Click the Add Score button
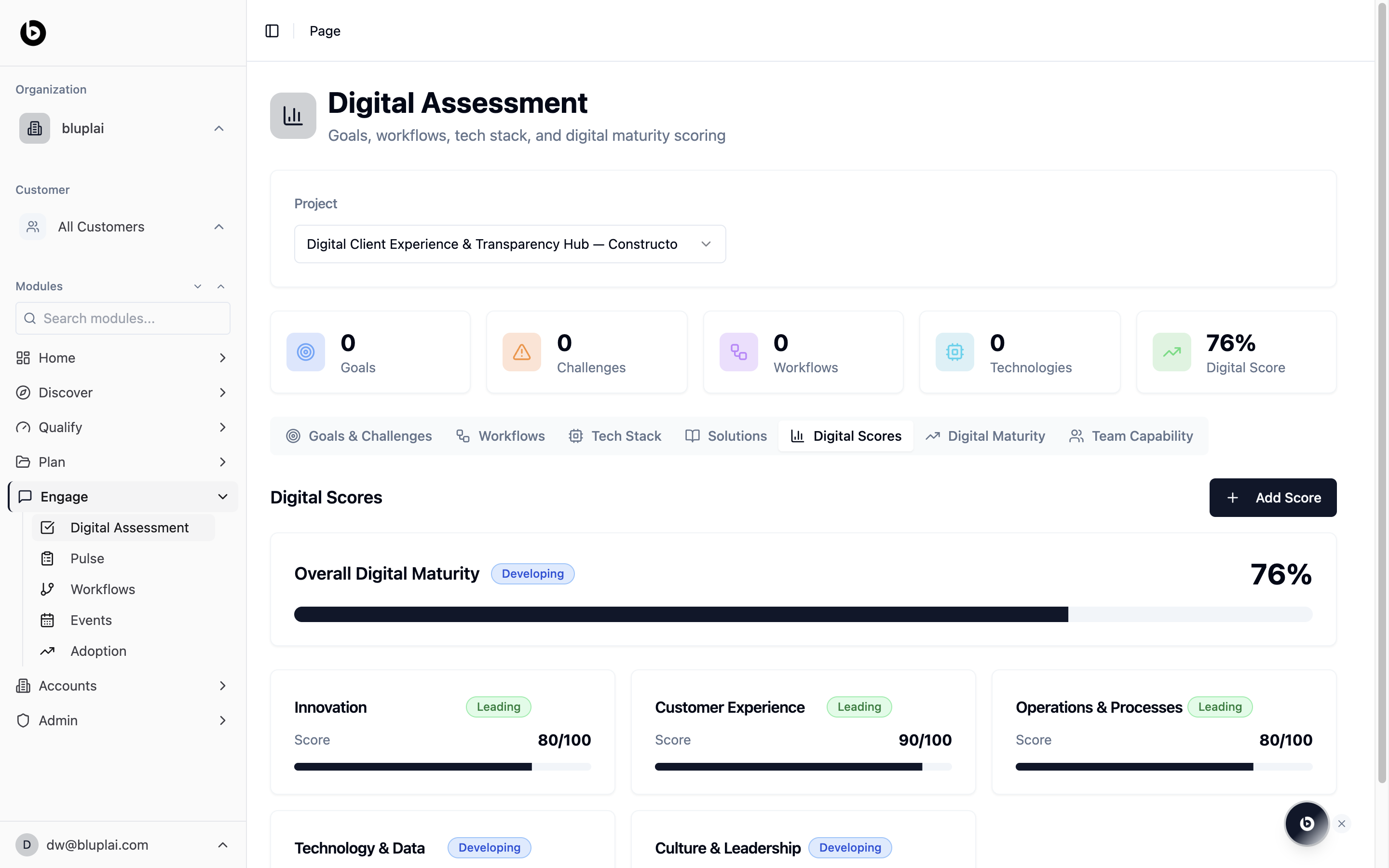 [x=1272, y=498]
